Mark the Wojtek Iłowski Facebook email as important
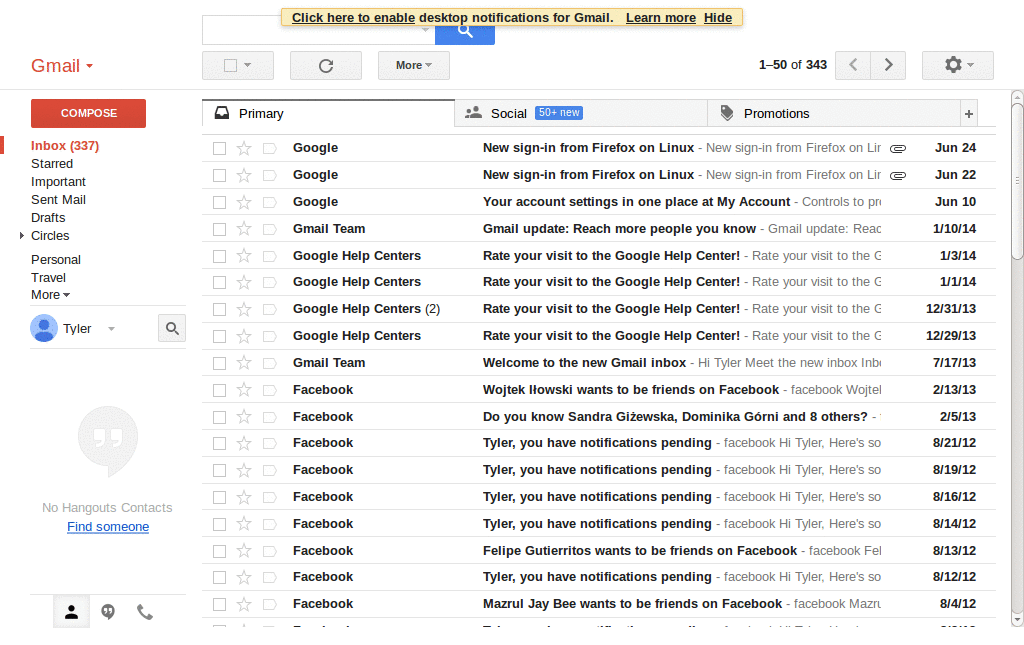Image resolution: width=1024 pixels, height=645 pixels. tap(269, 390)
